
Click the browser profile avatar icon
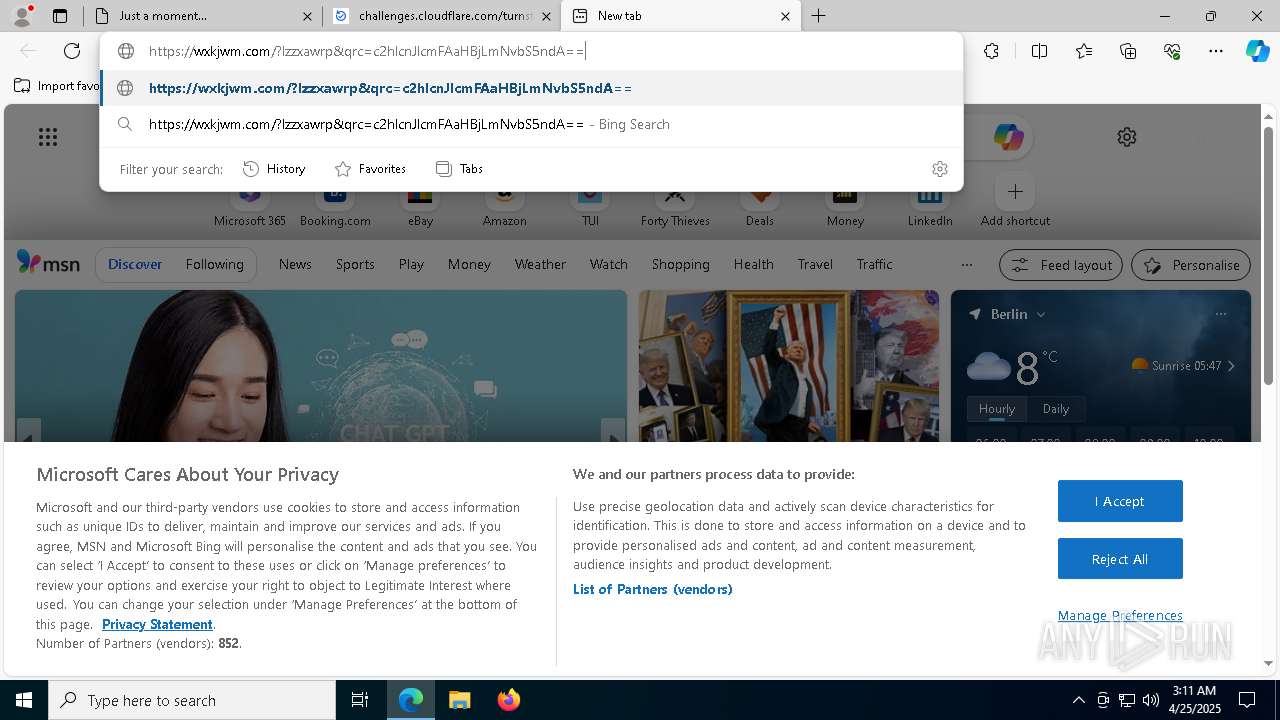[x=22, y=15]
